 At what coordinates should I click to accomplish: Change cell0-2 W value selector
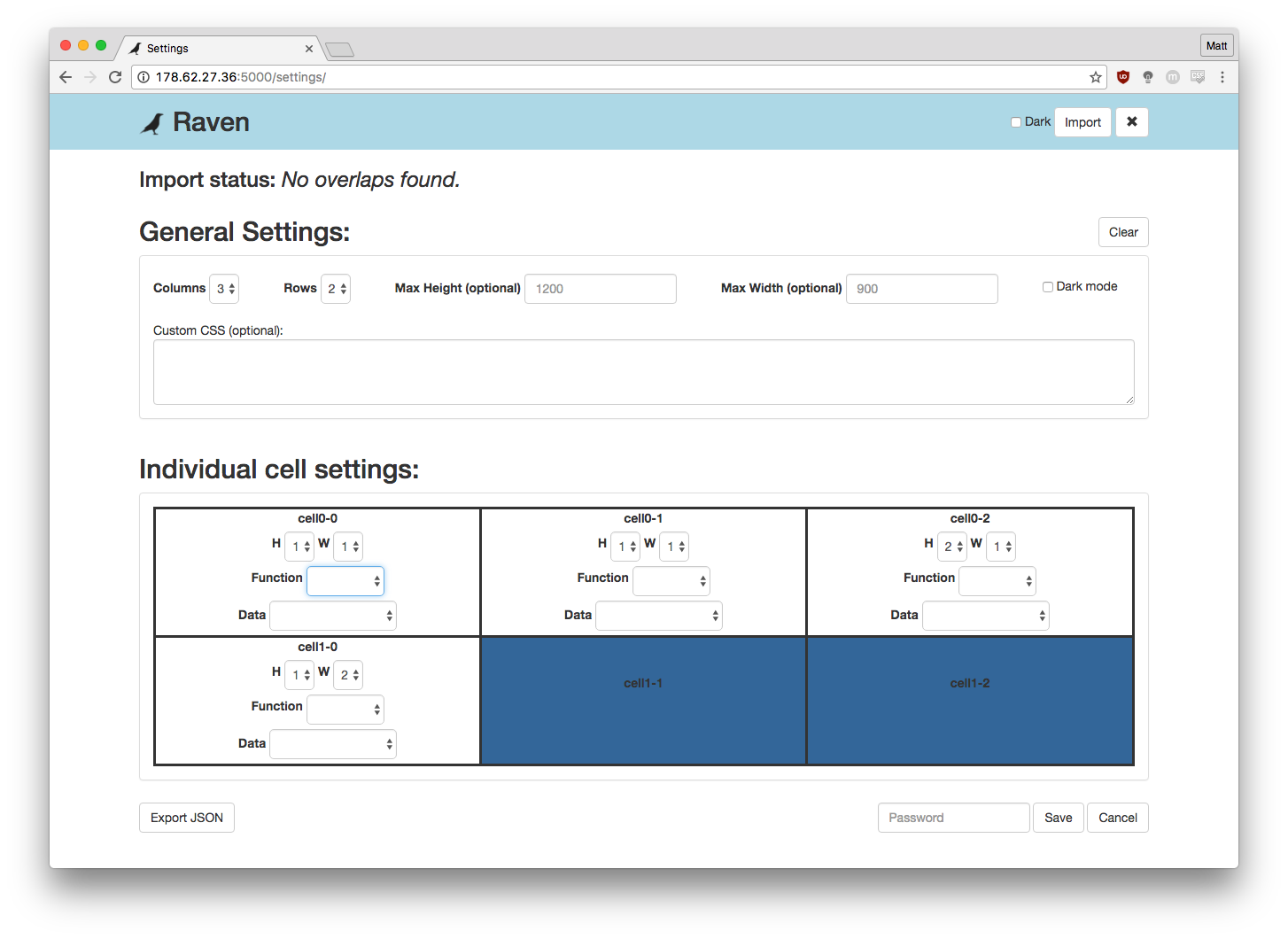tap(1001, 547)
